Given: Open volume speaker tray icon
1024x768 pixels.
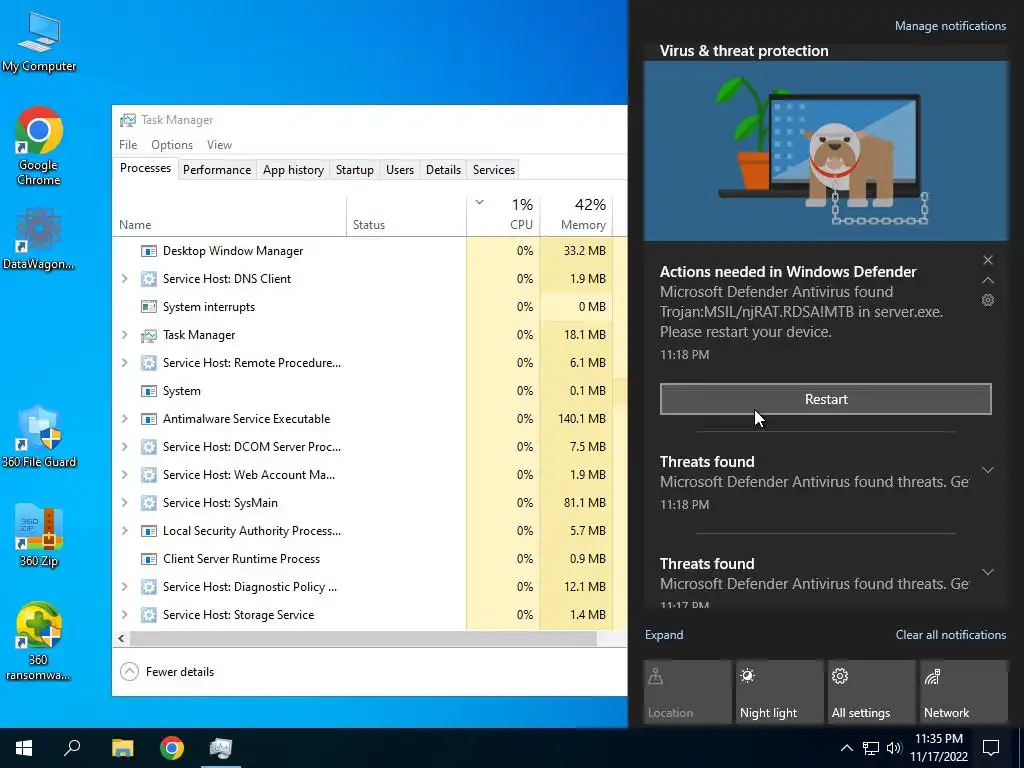Looking at the screenshot, I should 894,748.
